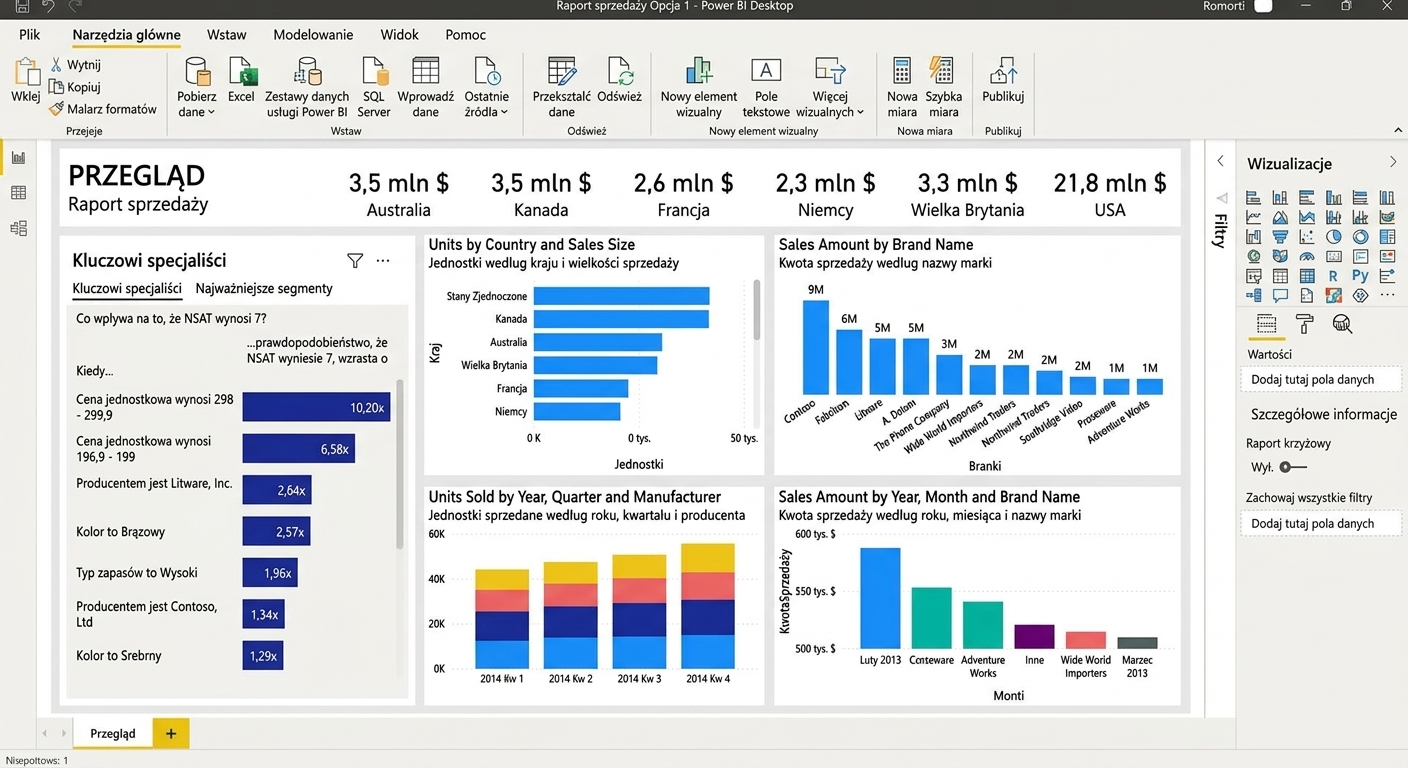
Task: Create a Szybka miara quick measure
Action: coord(943,88)
